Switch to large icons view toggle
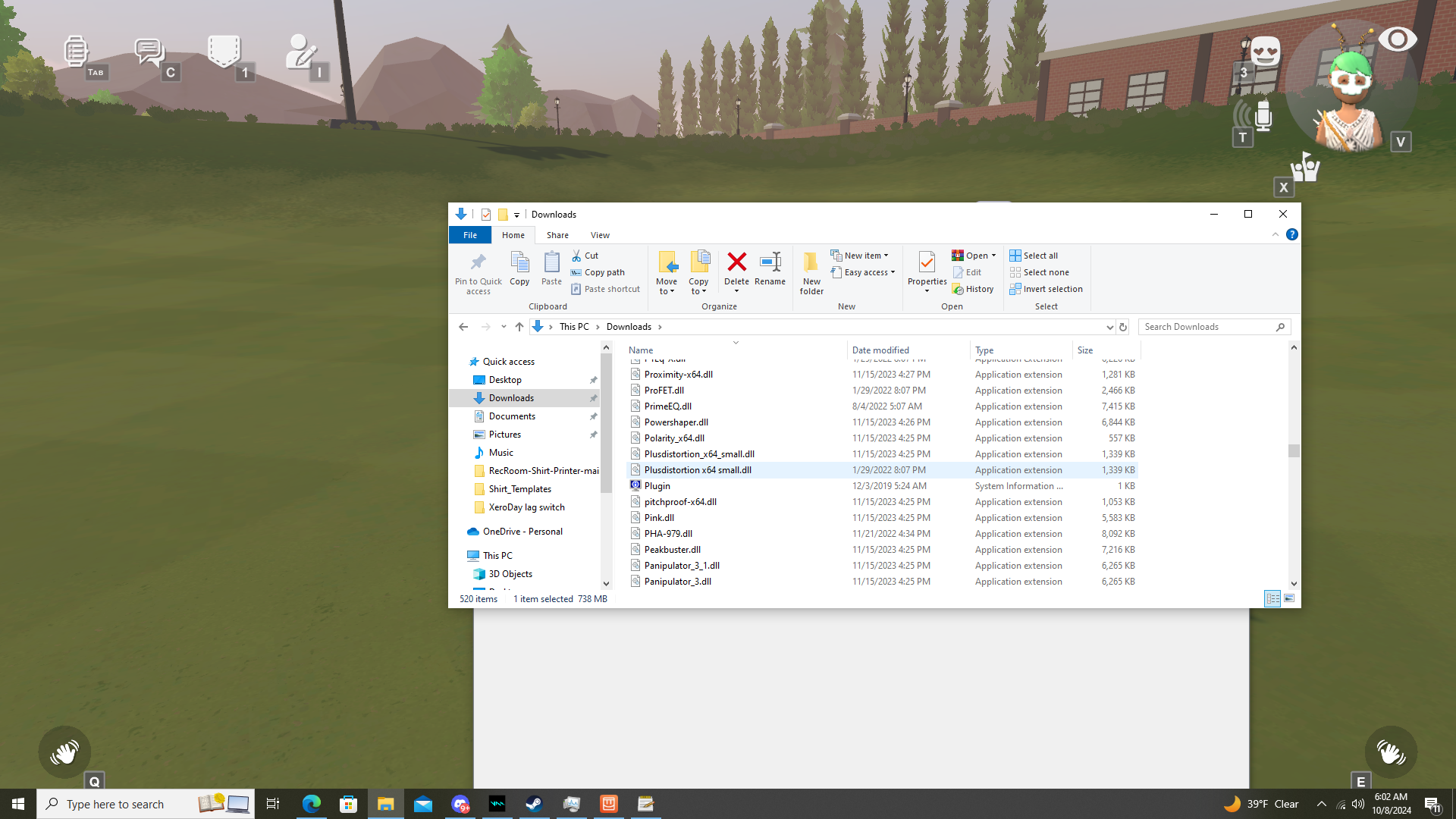Viewport: 1456px width, 819px height. [x=1289, y=598]
